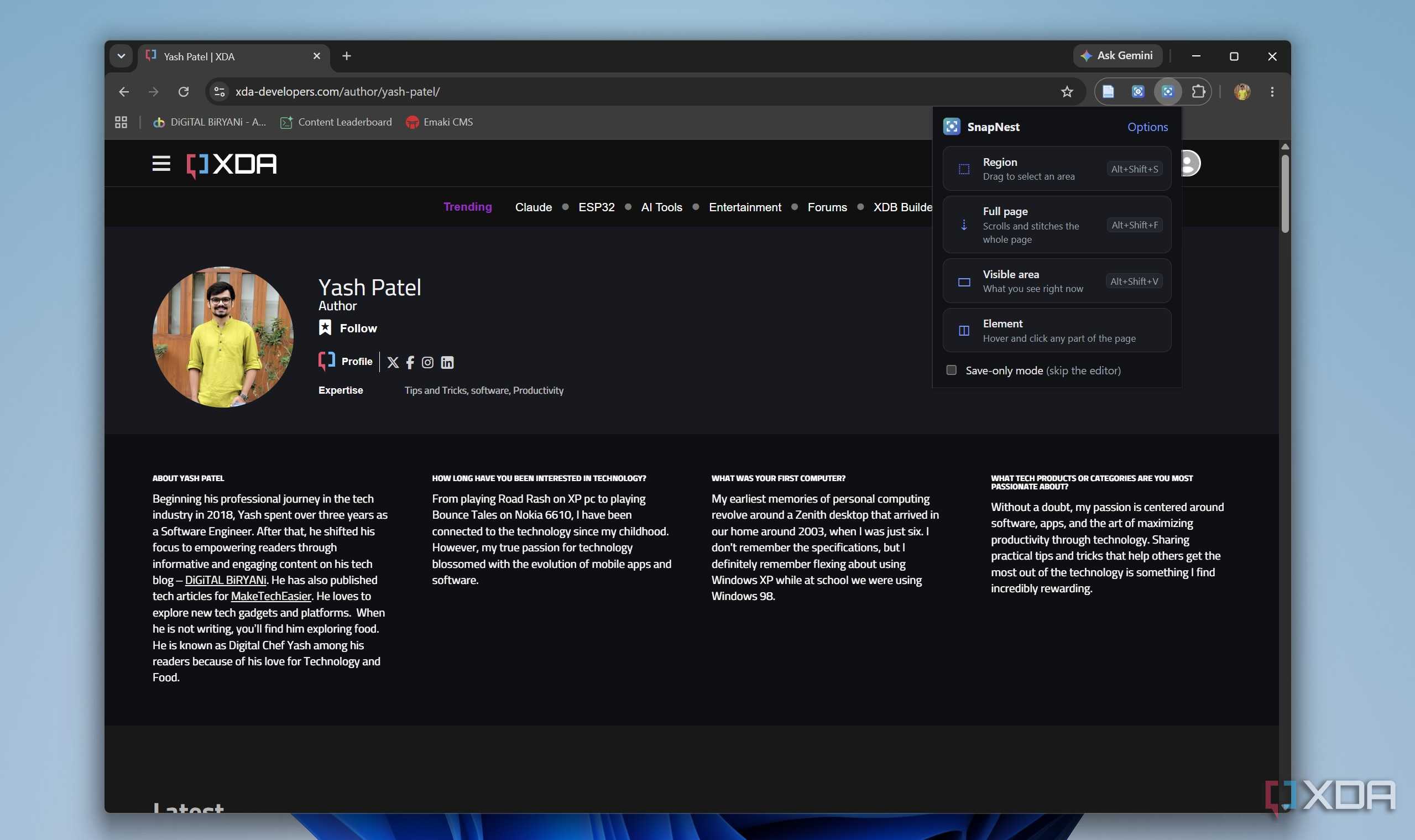Enable Save-only mode checkbox
1415x840 pixels.
point(952,370)
